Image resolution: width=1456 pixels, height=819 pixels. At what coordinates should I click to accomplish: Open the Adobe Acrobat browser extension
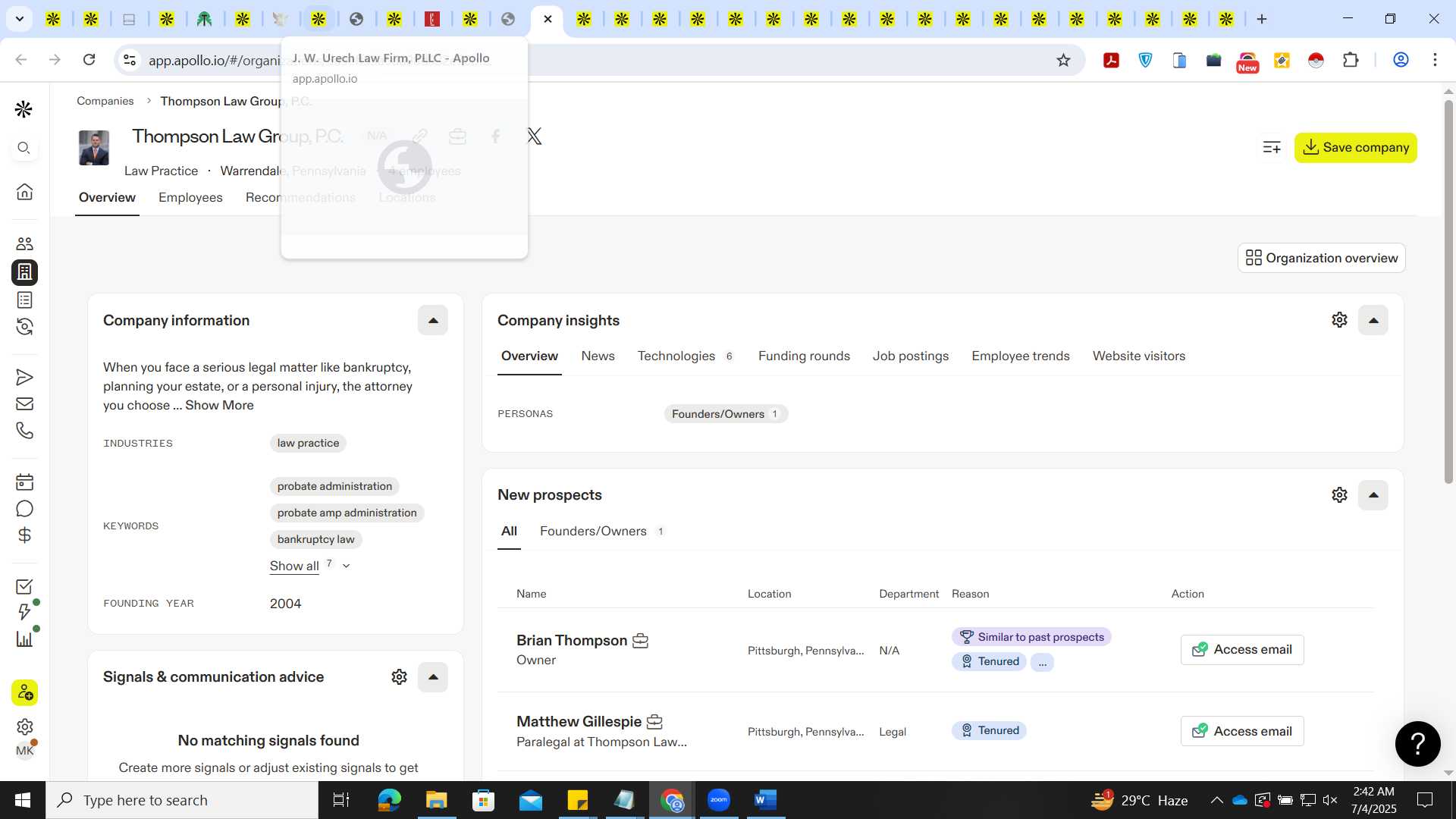coord(1111,60)
